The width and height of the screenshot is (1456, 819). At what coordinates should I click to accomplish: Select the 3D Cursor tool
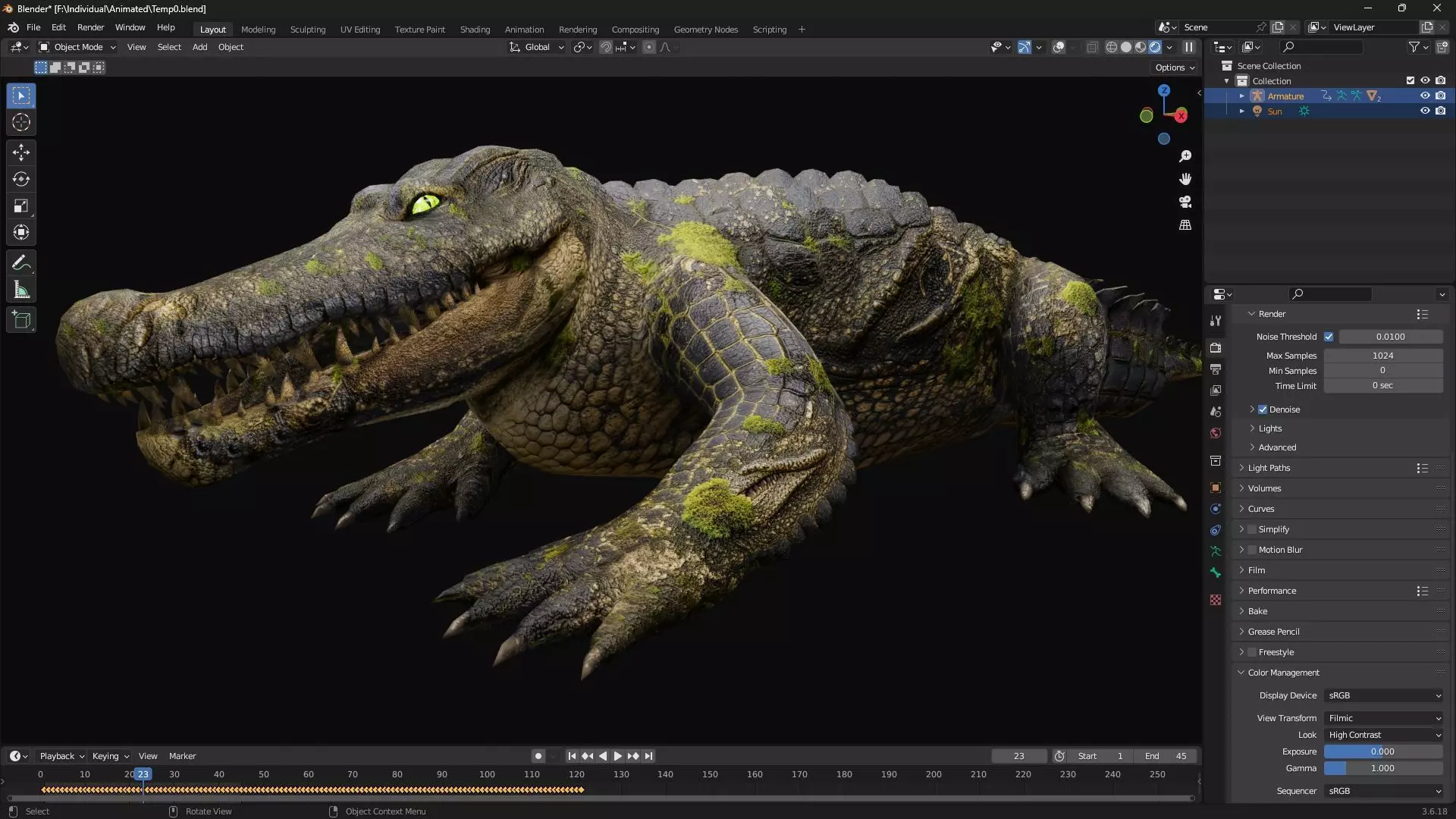click(21, 122)
